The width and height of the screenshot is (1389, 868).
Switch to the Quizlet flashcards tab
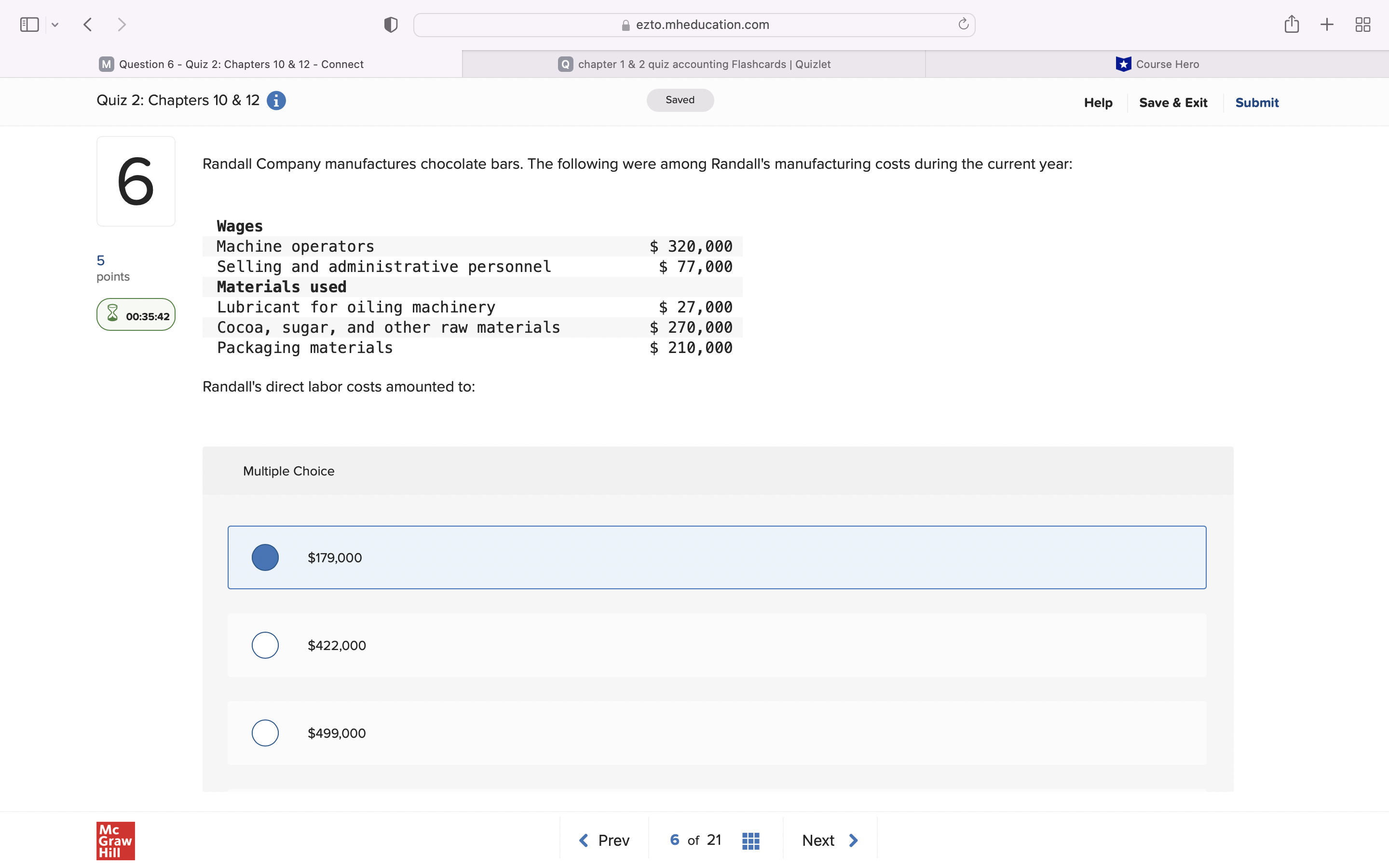point(694,64)
